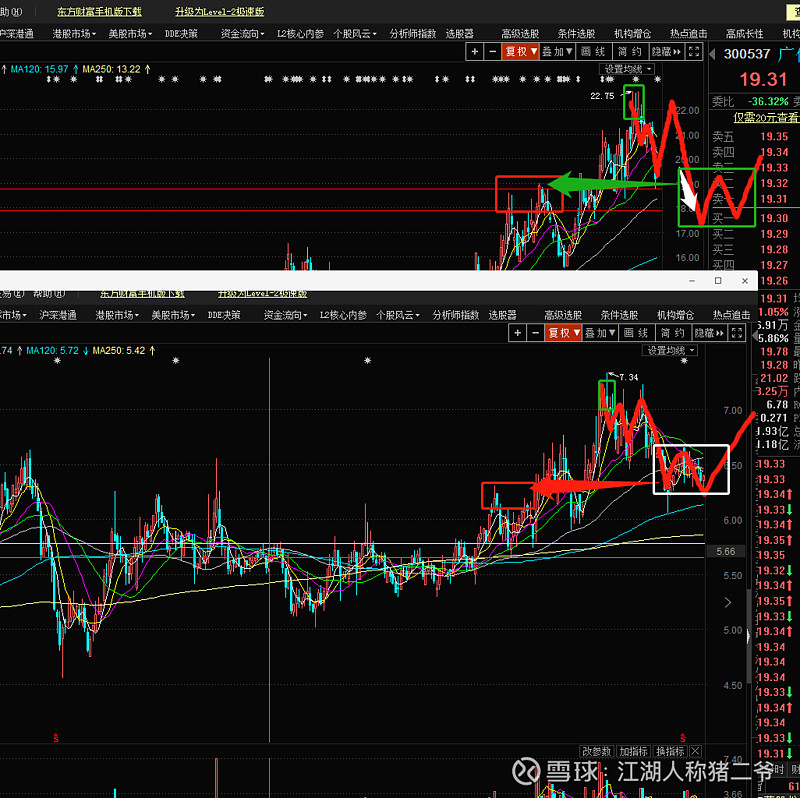Click the 5.66 price label on the axis
800x798 pixels.
click(725, 551)
